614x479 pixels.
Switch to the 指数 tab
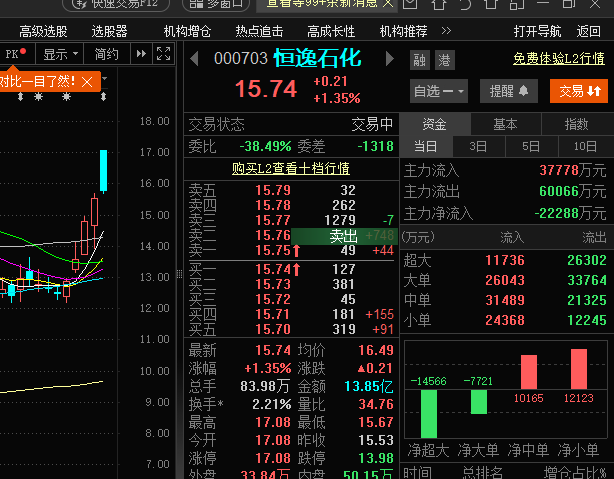[576, 124]
